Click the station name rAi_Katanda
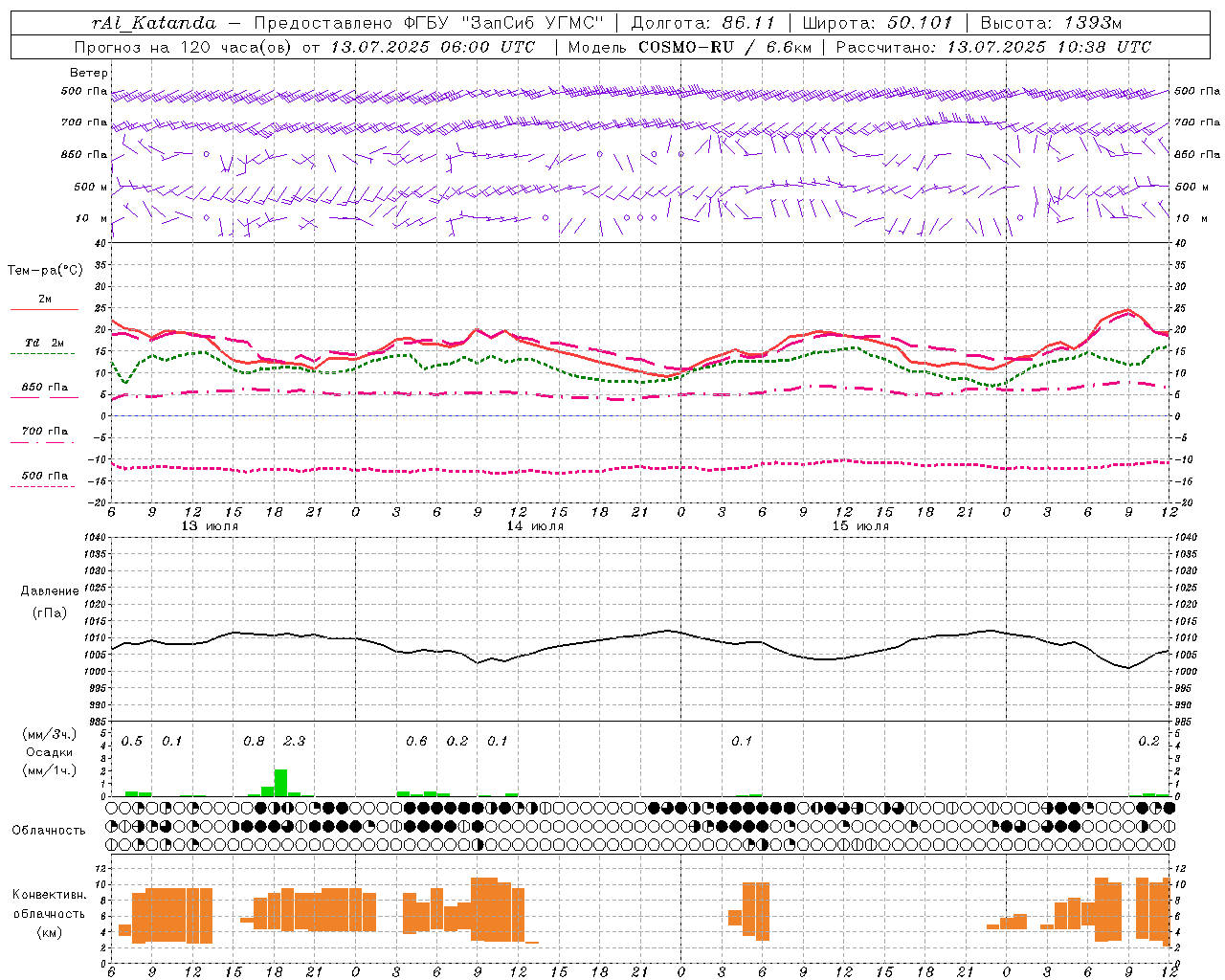Image resolution: width=1225 pixels, height=980 pixels. pos(153,23)
